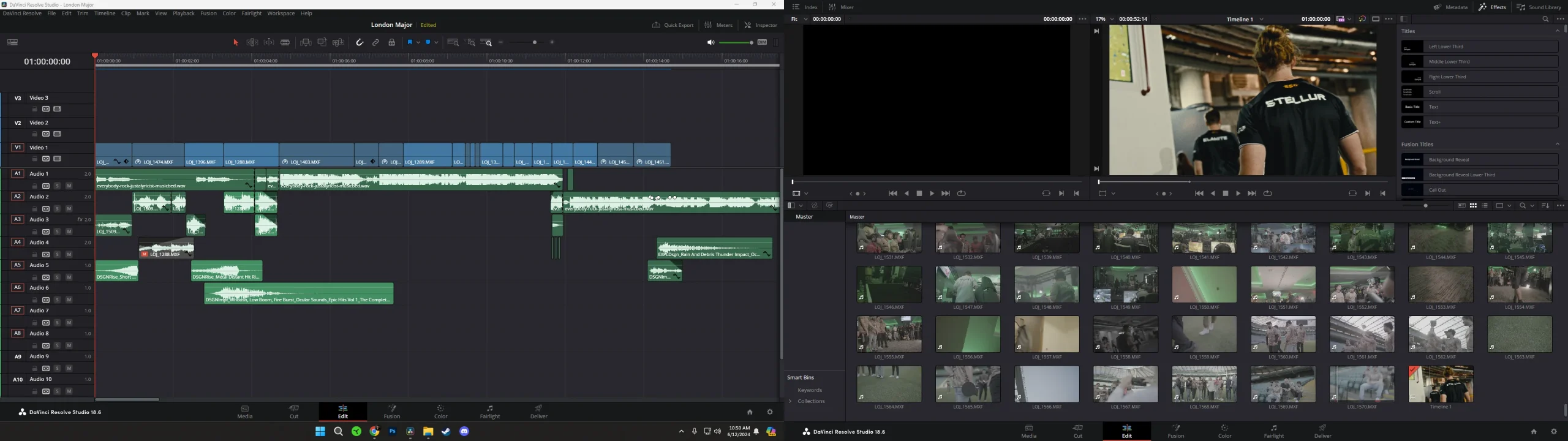Click the media pool sort icon
Image resolution: width=1568 pixels, height=441 pixels.
1545,206
